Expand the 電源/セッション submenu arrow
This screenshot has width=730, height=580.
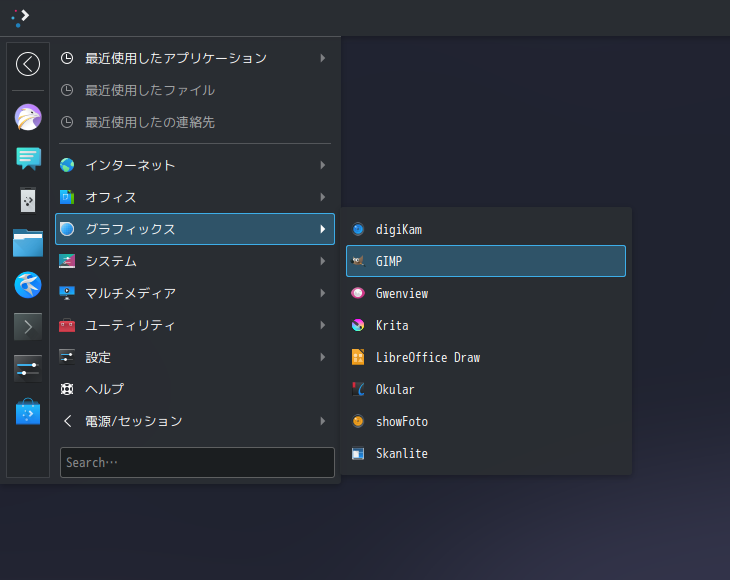coord(323,421)
